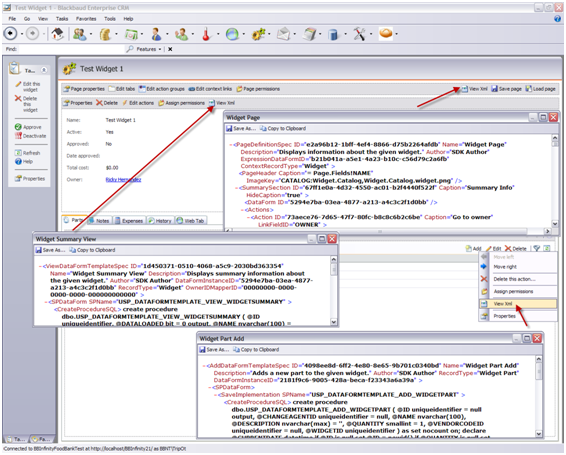Viewport: 566px width, 455px height.
Task: Click Save As in the Widget Summary View window
Action: coord(50,250)
